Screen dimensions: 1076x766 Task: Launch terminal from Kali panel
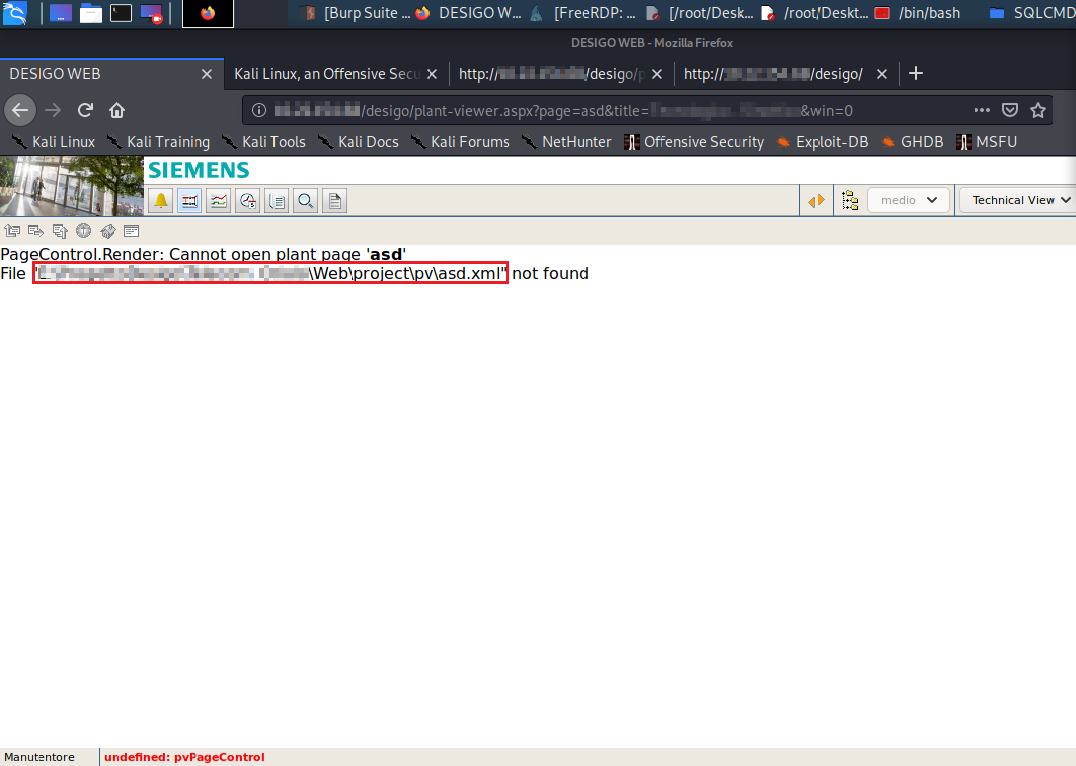121,13
